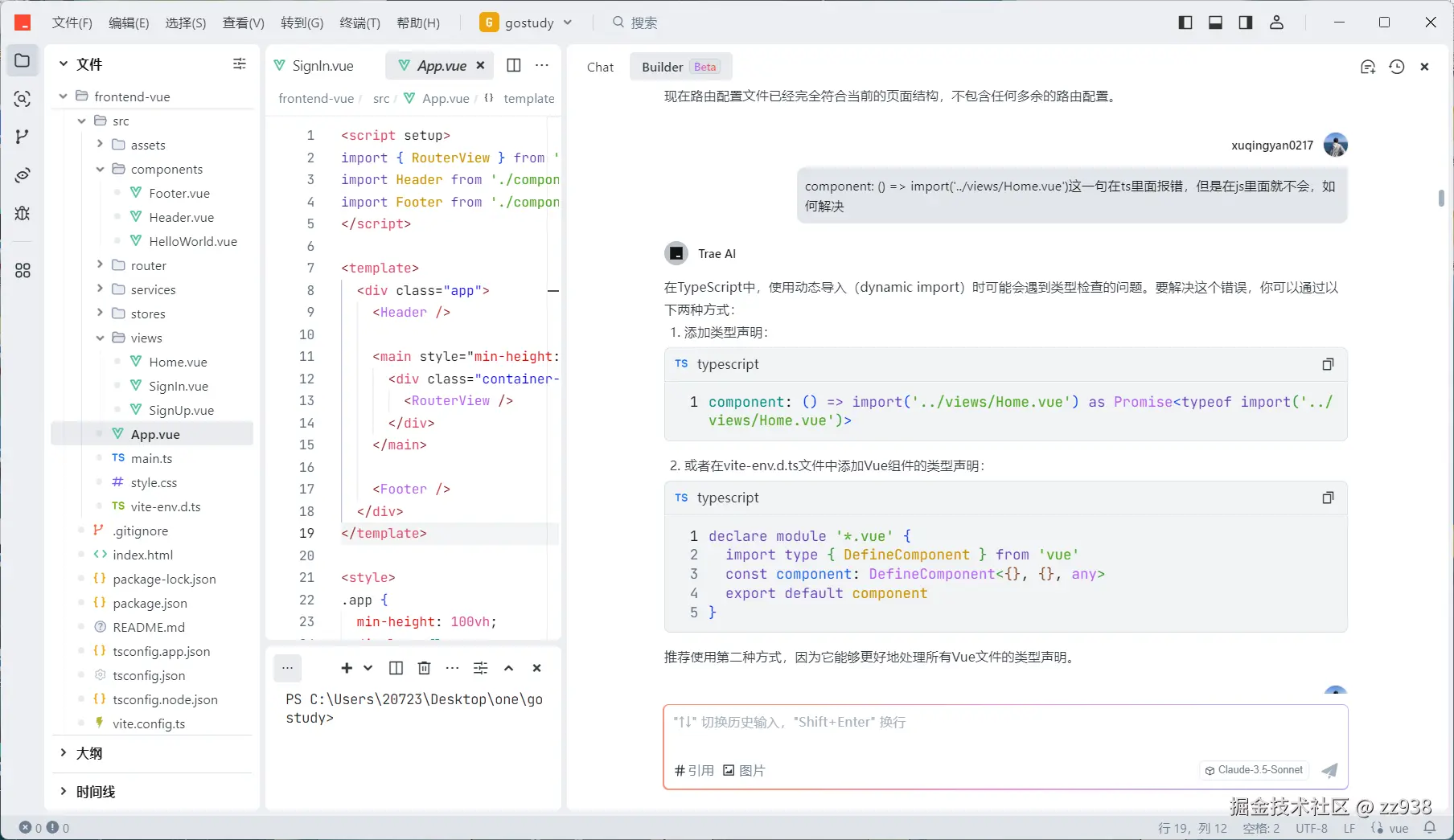The image size is (1454, 840).
Task: Toggle the secondary sidebar layout
Action: (1246, 23)
